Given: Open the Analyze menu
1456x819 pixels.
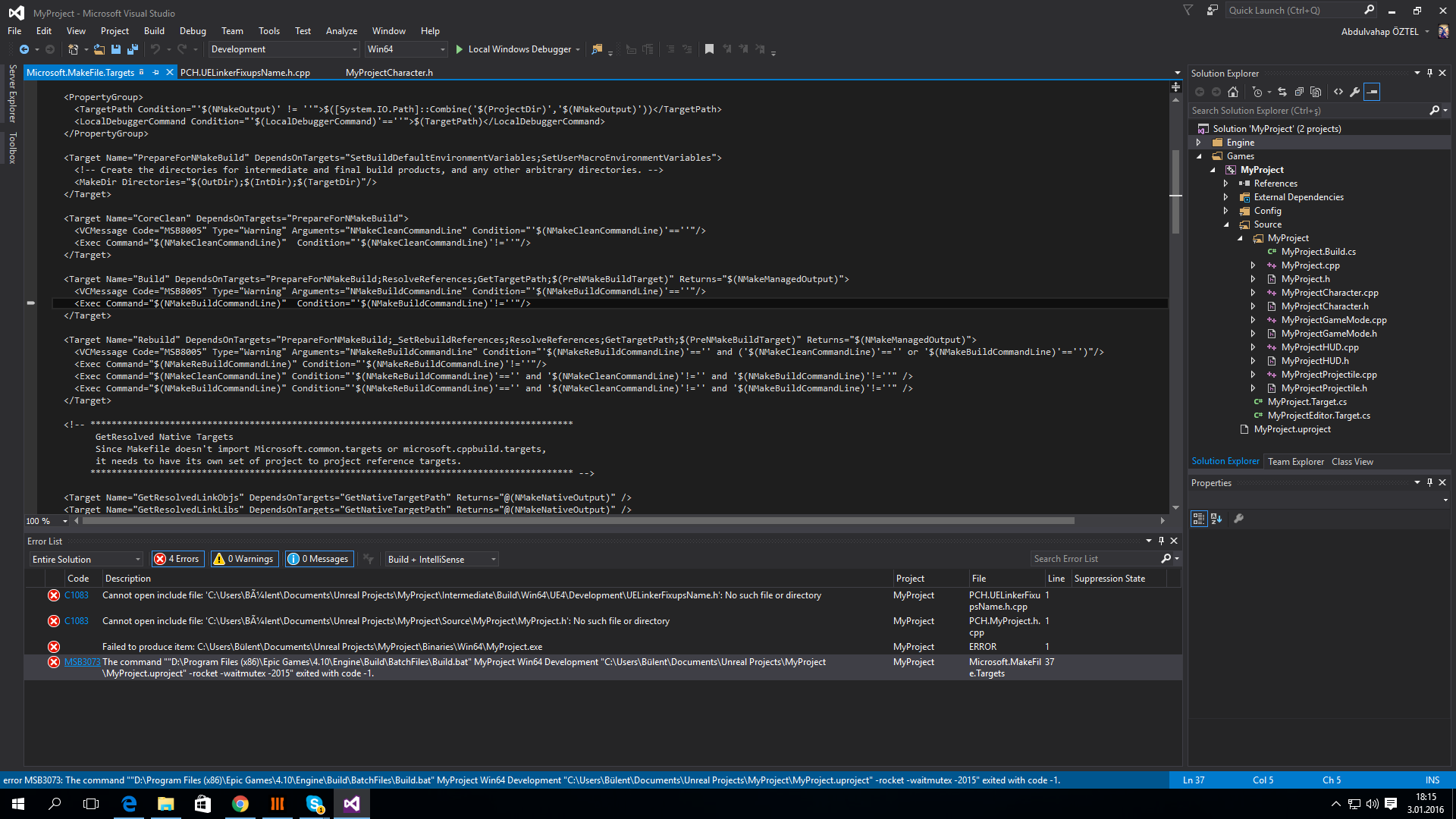Looking at the screenshot, I should [341, 31].
